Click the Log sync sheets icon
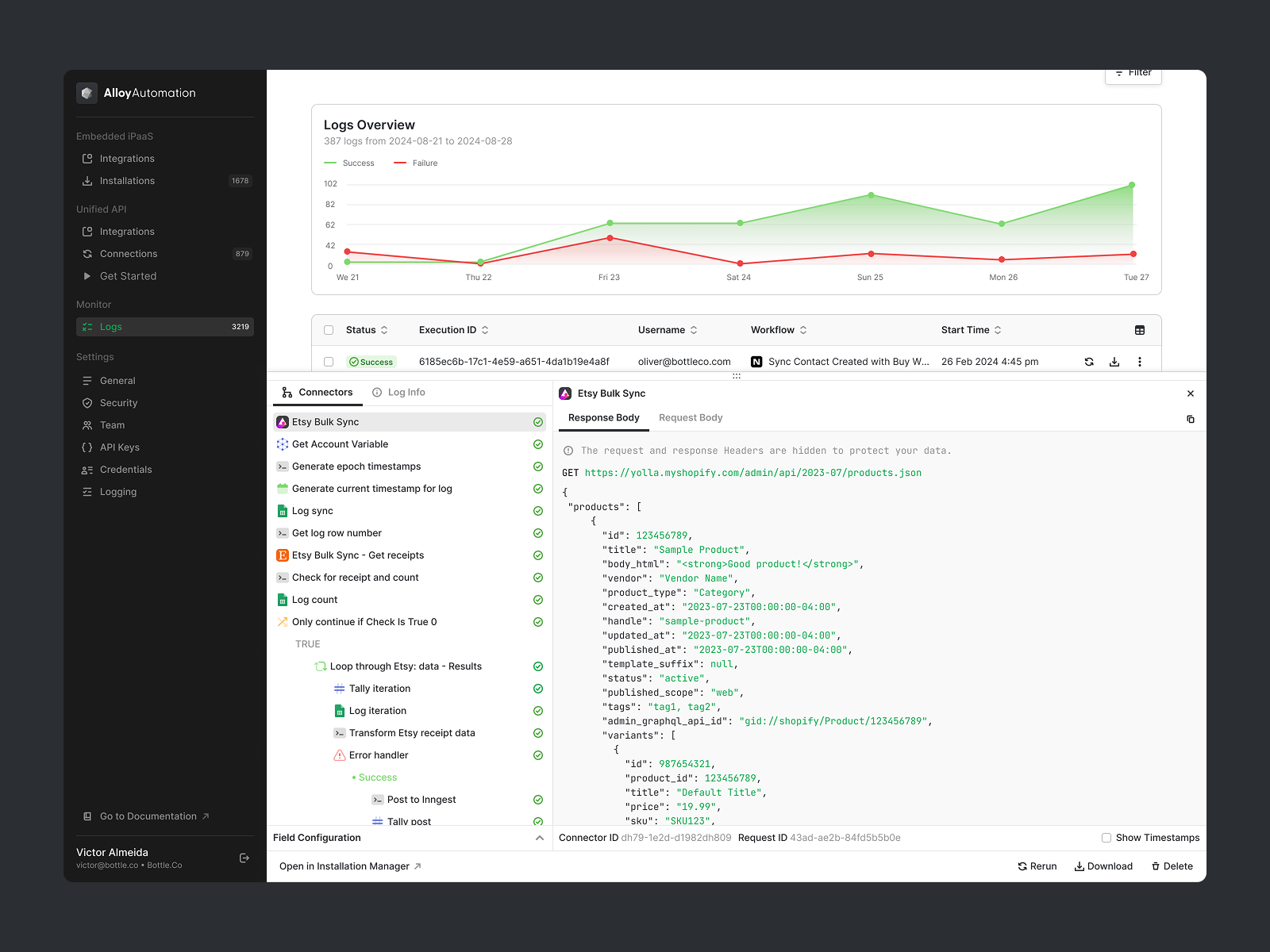The width and height of the screenshot is (1270, 952). click(x=283, y=511)
